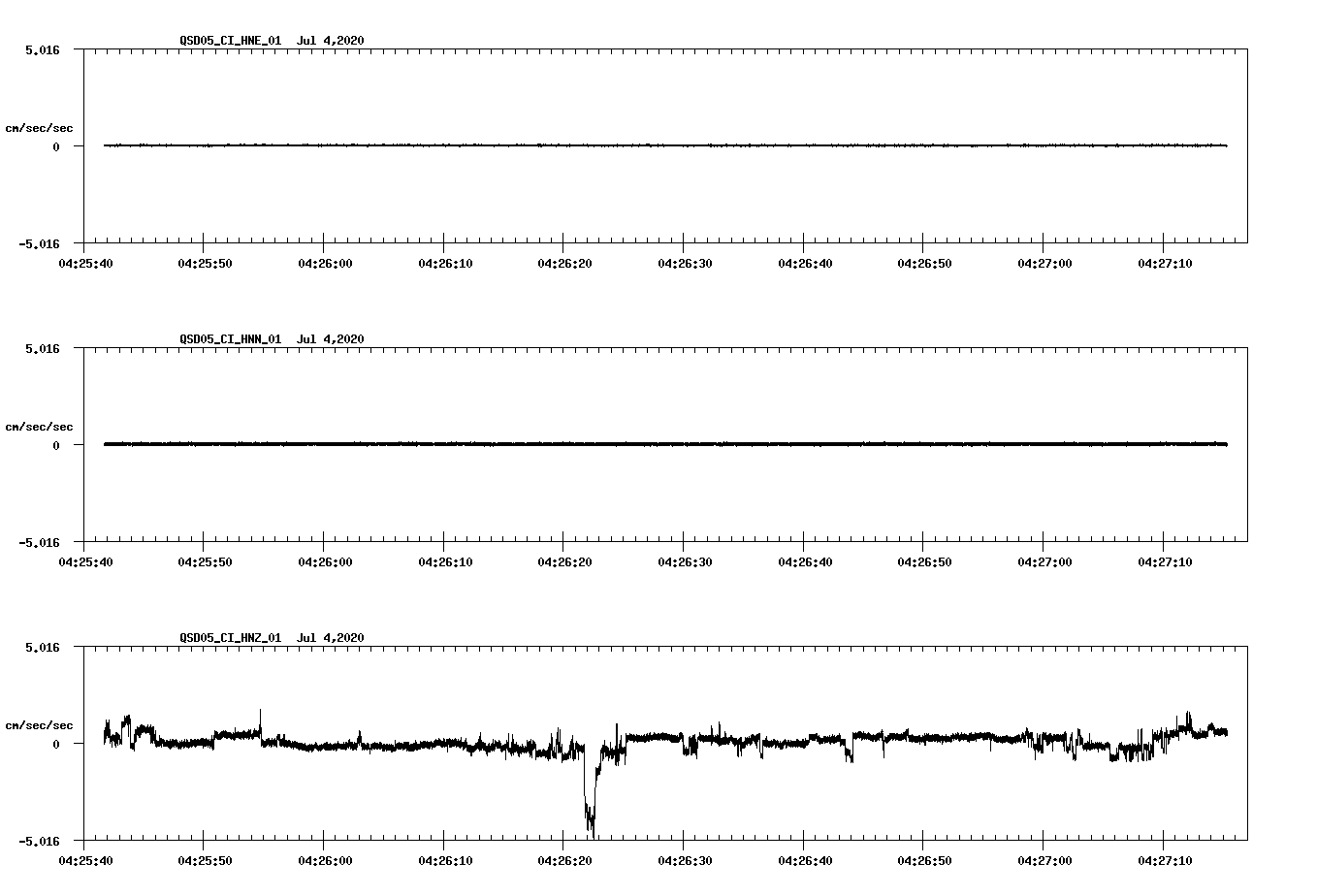
Task: Click the 04:26:20 time label on HNN plot
Action: click(x=563, y=561)
